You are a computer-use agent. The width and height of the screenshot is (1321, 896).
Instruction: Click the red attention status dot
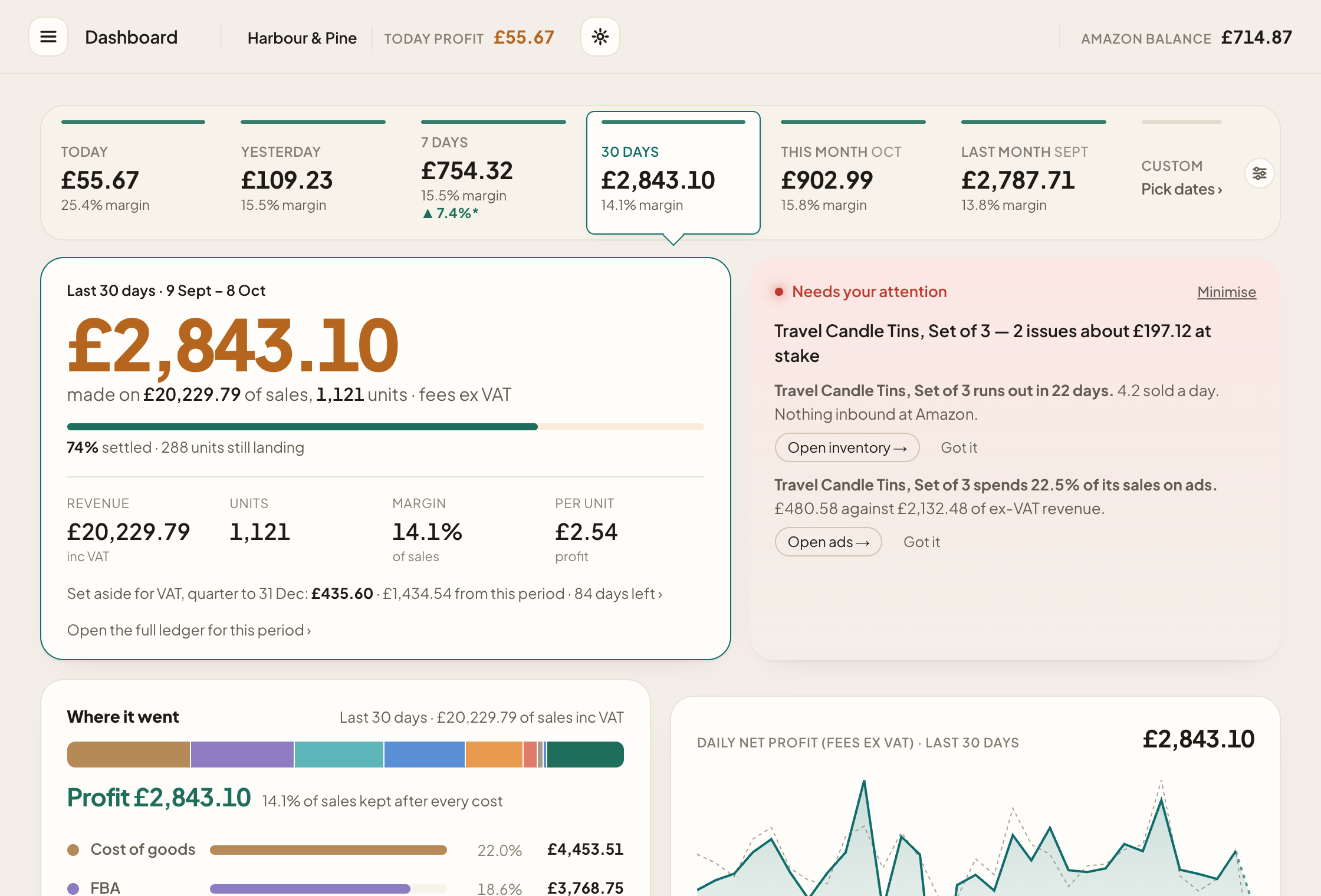[x=779, y=292]
